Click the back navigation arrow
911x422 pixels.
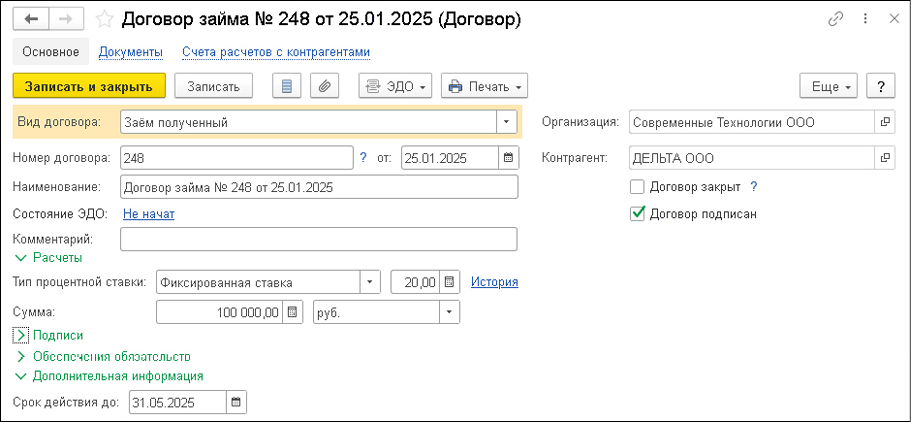pos(31,19)
